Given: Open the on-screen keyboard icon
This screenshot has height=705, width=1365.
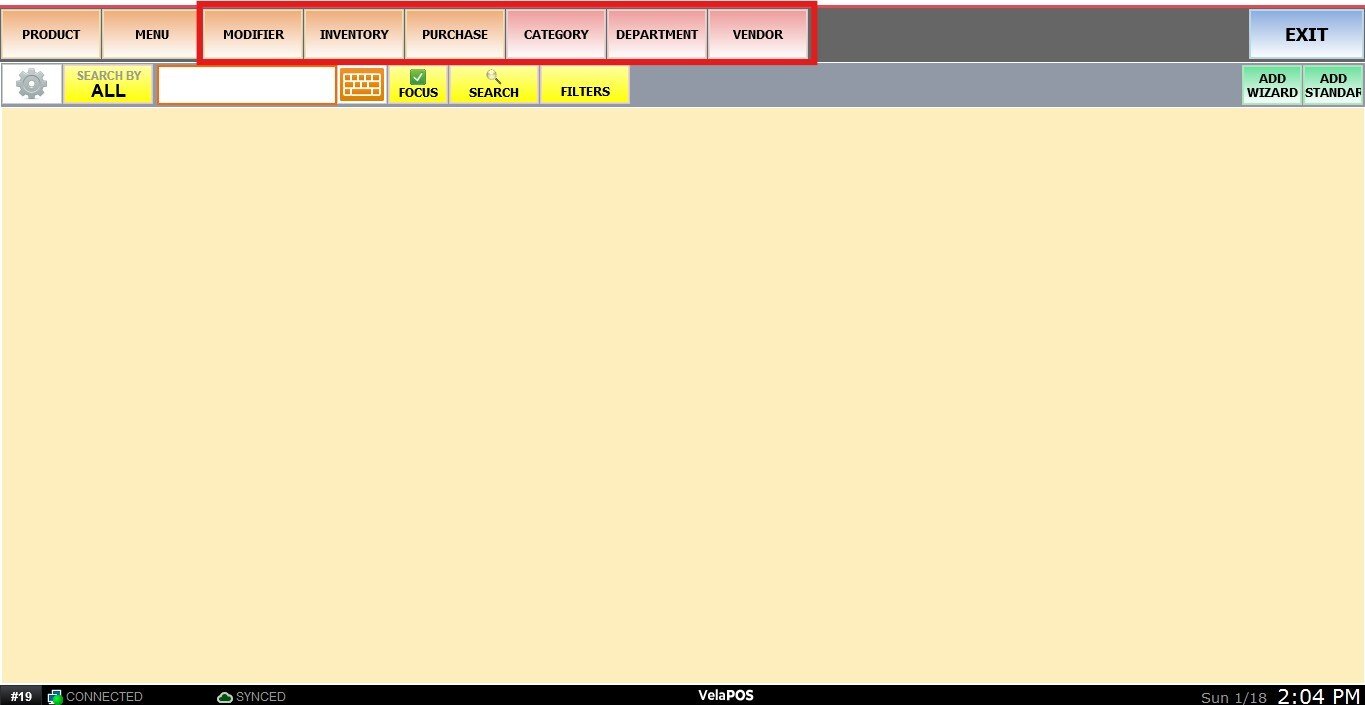Looking at the screenshot, I should 362,85.
